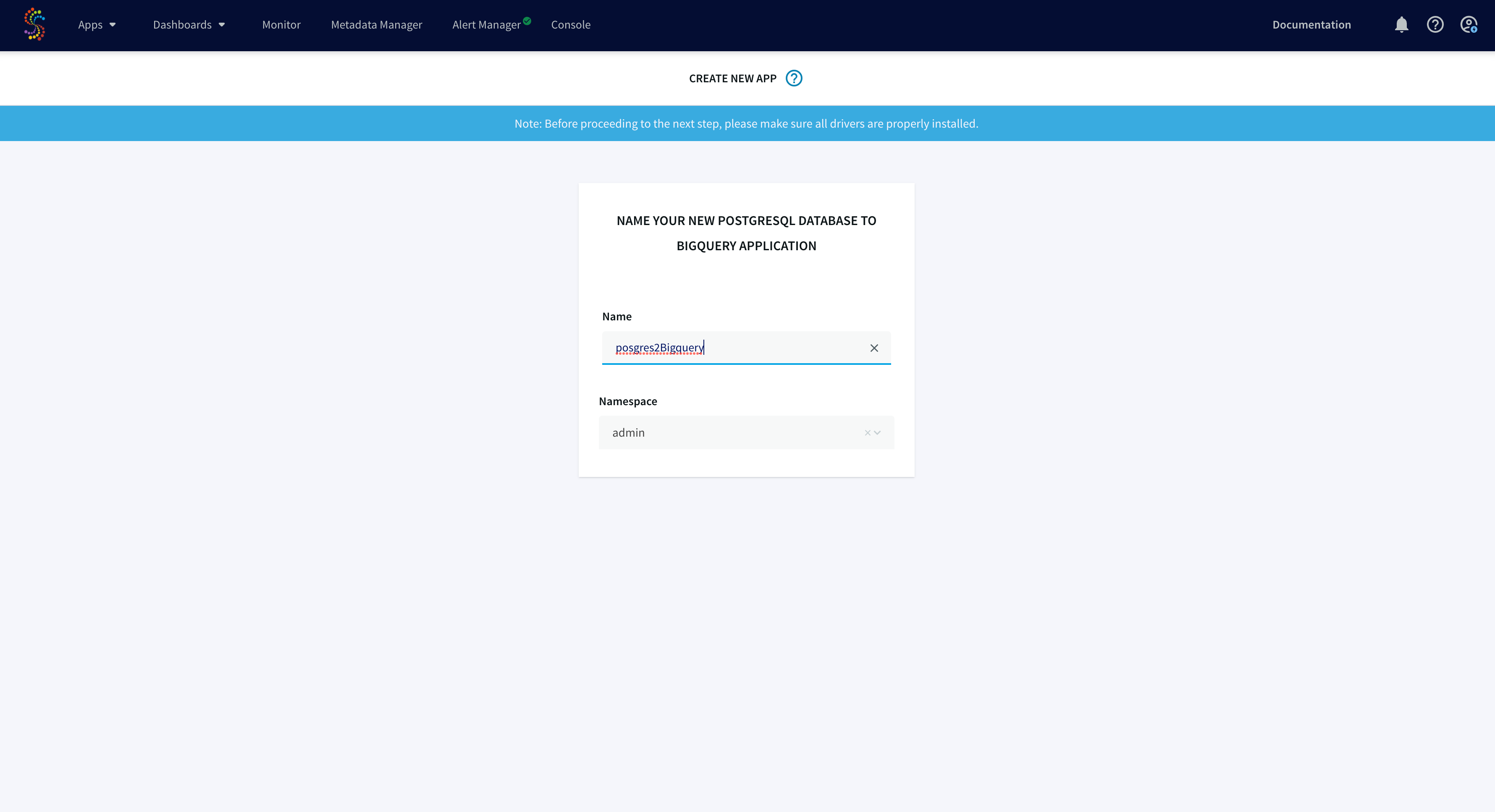The height and width of the screenshot is (812, 1495).
Task: Click help icon beside Create New App
Action: (794, 79)
